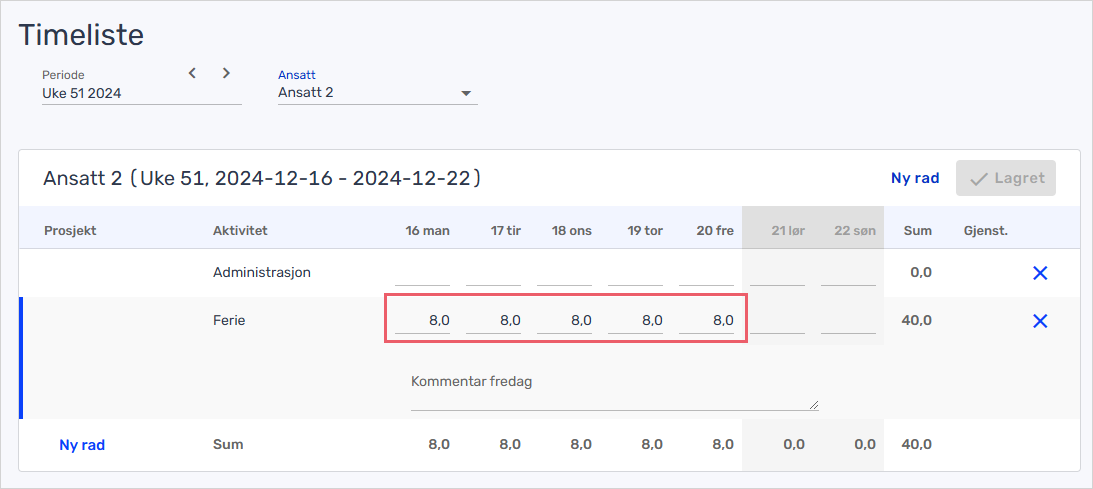Delete the Ferie row

tap(1039, 321)
